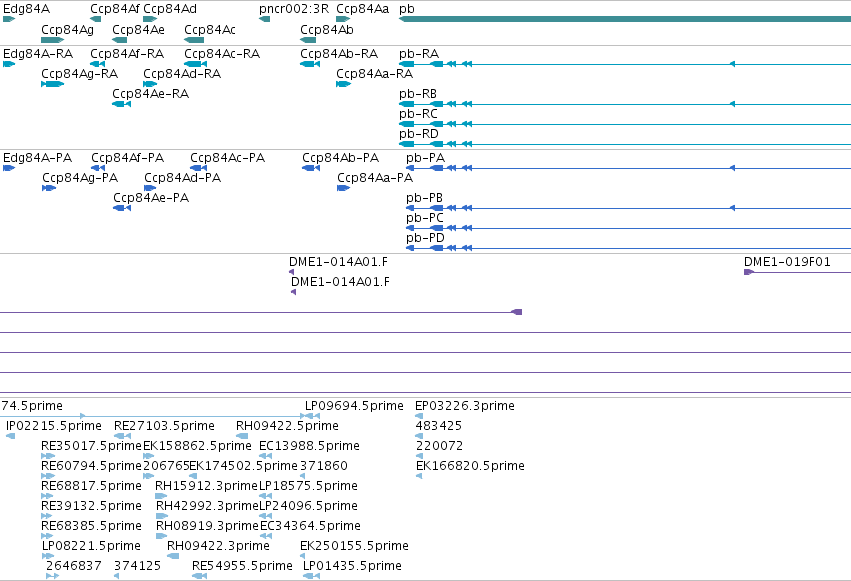
Task: Open the pb-RC transcript label
Action: tap(418, 114)
